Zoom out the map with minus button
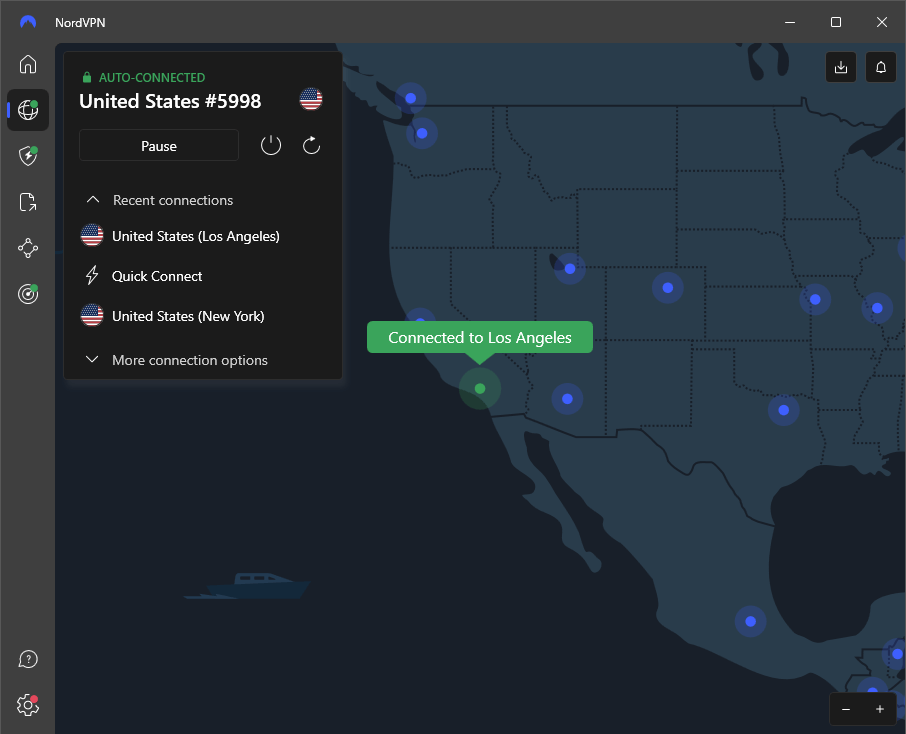The image size is (906, 734). coord(846,709)
